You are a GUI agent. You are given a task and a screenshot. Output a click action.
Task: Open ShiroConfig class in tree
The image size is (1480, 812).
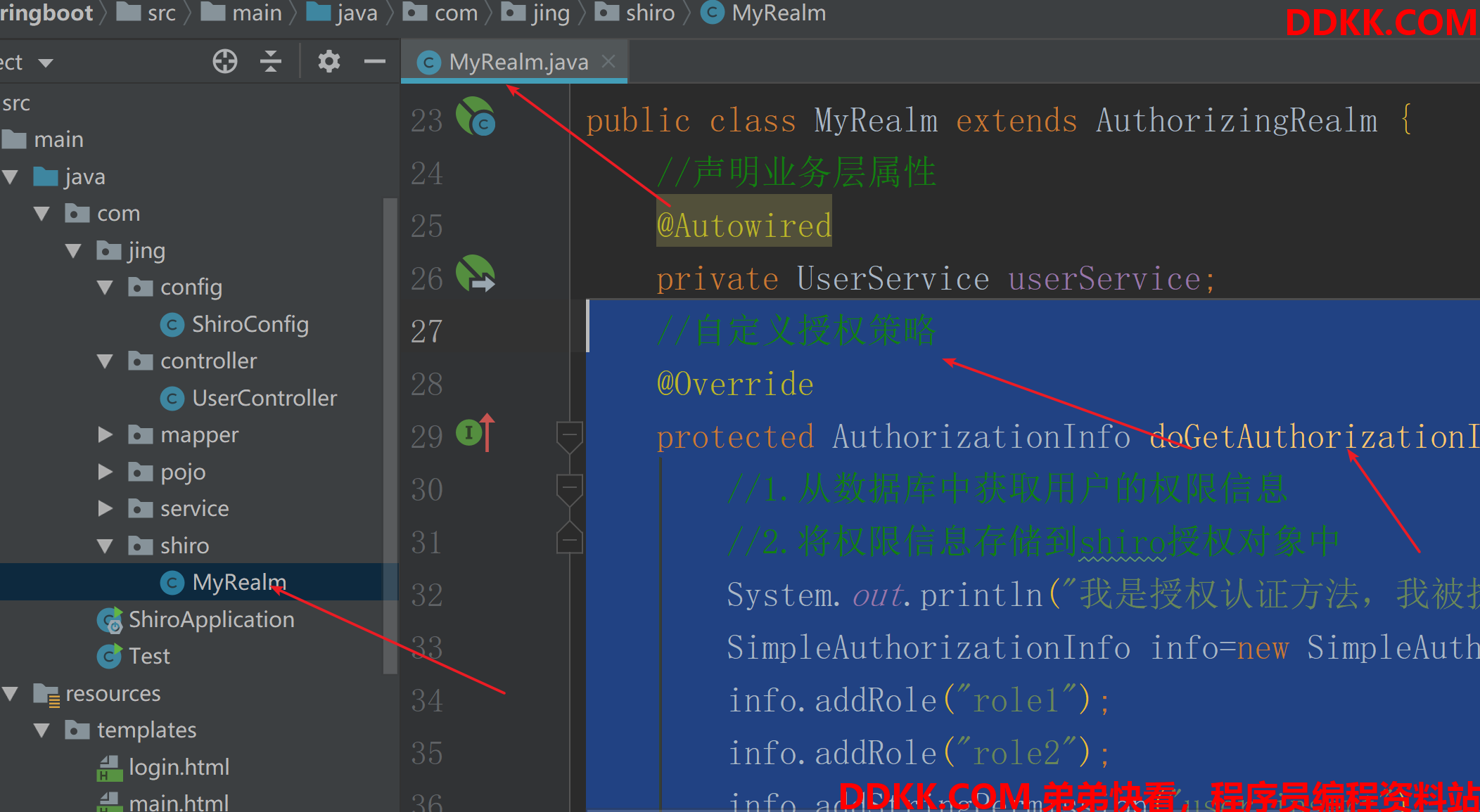click(x=250, y=324)
